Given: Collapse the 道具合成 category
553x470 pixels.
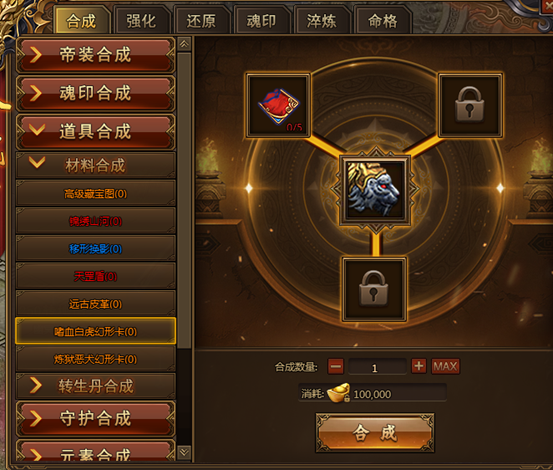Looking at the screenshot, I should point(96,132).
